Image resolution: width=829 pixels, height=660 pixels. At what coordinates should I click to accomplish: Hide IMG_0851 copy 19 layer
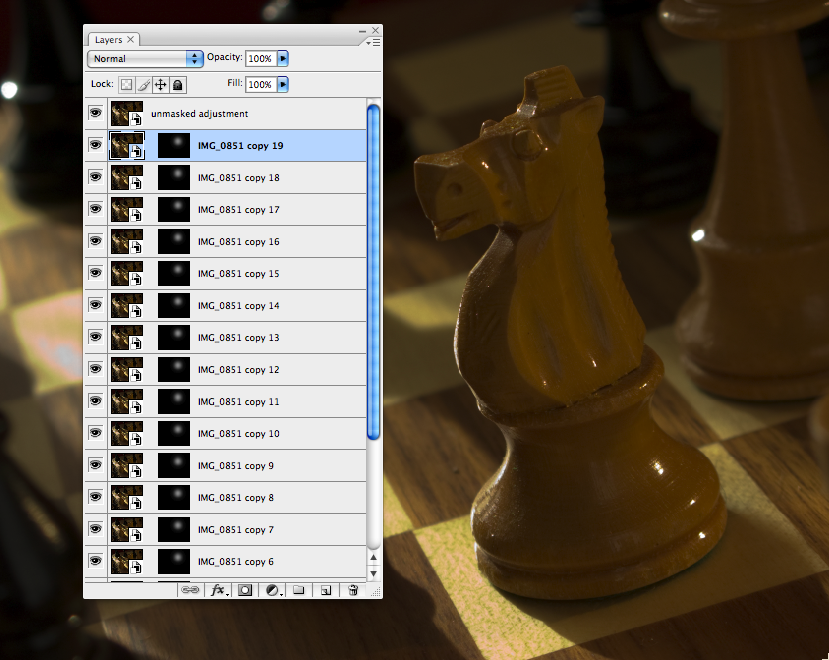click(x=95, y=145)
